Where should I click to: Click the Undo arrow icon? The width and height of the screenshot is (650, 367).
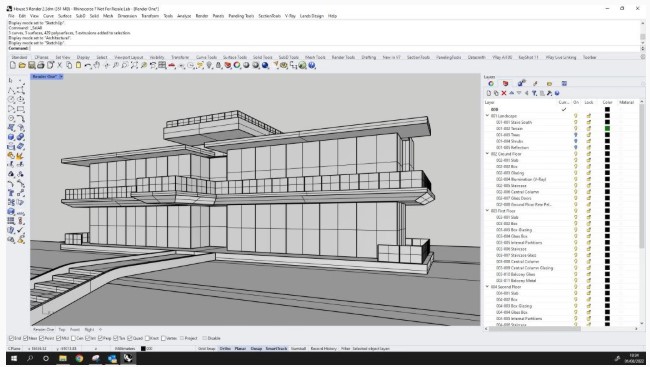click(87, 66)
